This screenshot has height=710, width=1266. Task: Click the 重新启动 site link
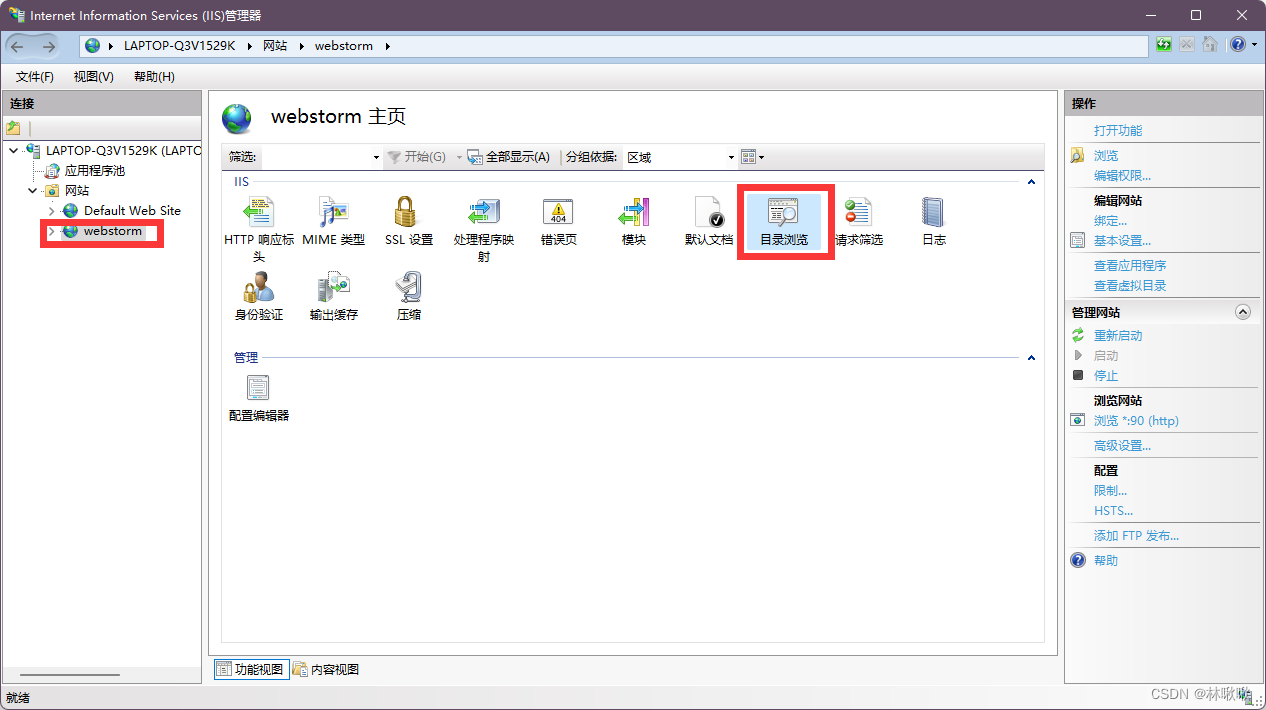(x=1118, y=336)
